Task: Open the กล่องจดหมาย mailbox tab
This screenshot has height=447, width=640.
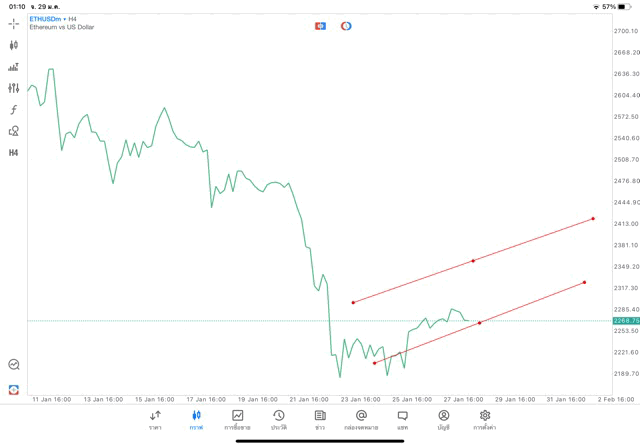Action: tap(361, 419)
